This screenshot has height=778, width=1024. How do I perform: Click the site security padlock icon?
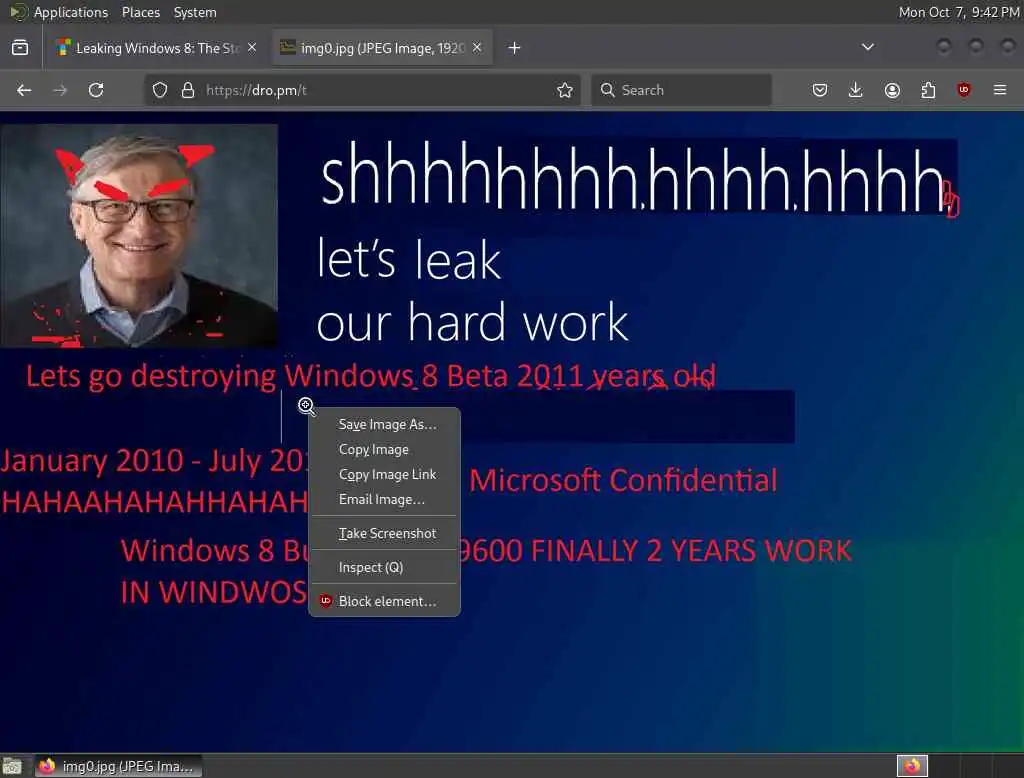coord(187,90)
